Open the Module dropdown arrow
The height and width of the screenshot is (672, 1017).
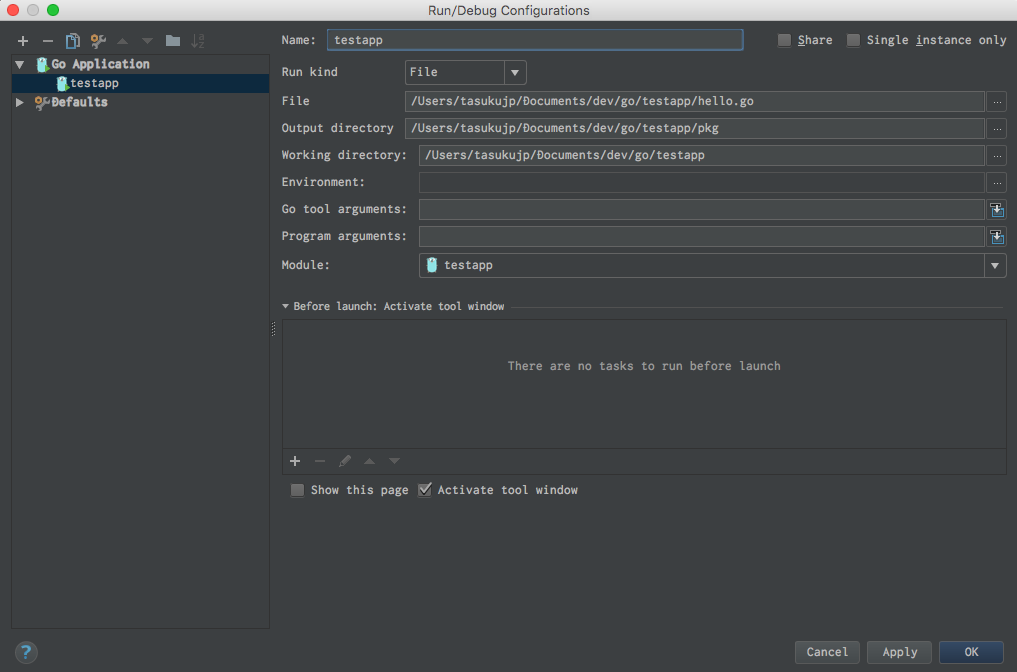click(x=995, y=265)
